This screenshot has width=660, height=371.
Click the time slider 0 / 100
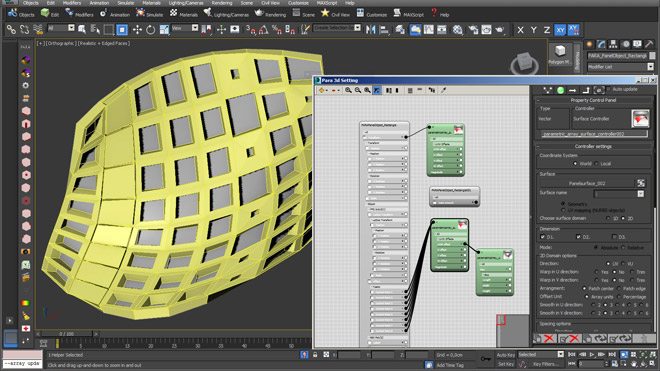(x=67, y=334)
